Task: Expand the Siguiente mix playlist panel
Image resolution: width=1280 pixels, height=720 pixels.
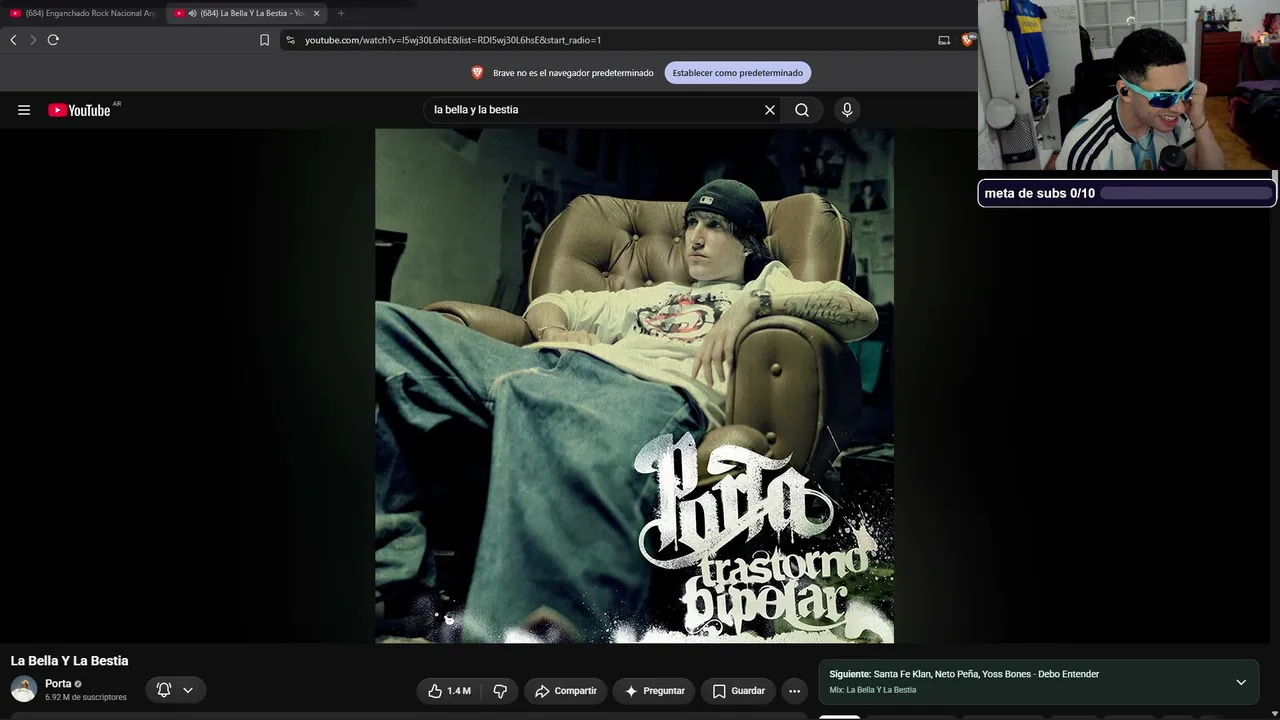Action: click(x=1241, y=682)
